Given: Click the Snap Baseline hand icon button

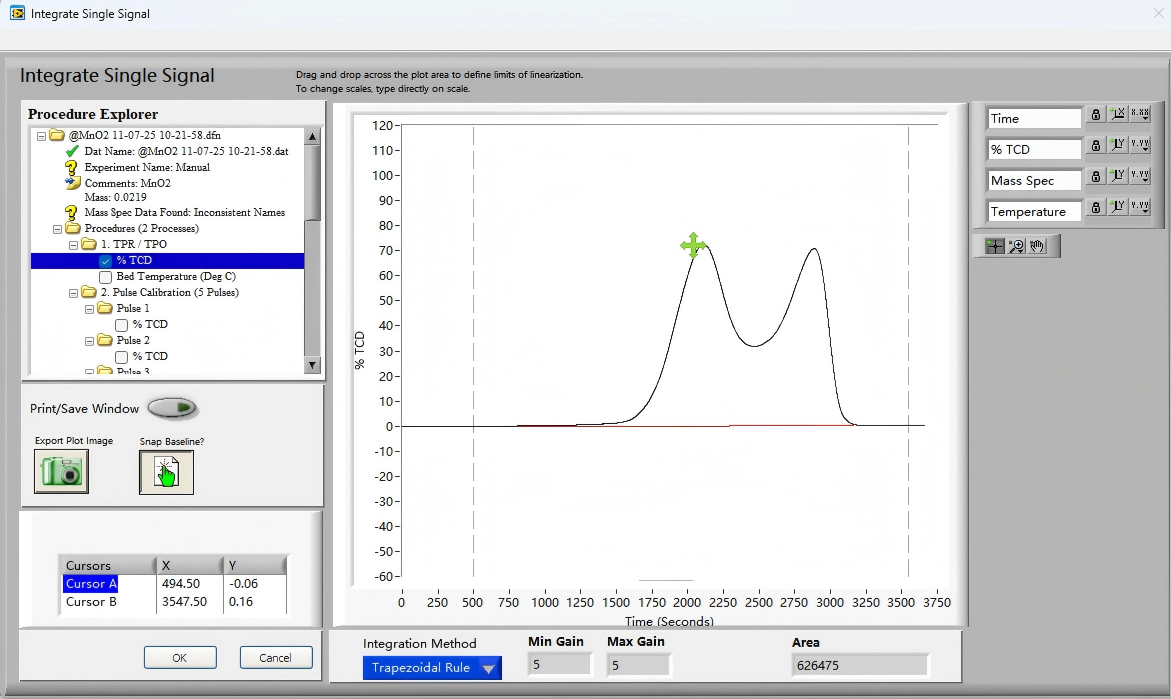Looking at the screenshot, I should pyautogui.click(x=167, y=472).
